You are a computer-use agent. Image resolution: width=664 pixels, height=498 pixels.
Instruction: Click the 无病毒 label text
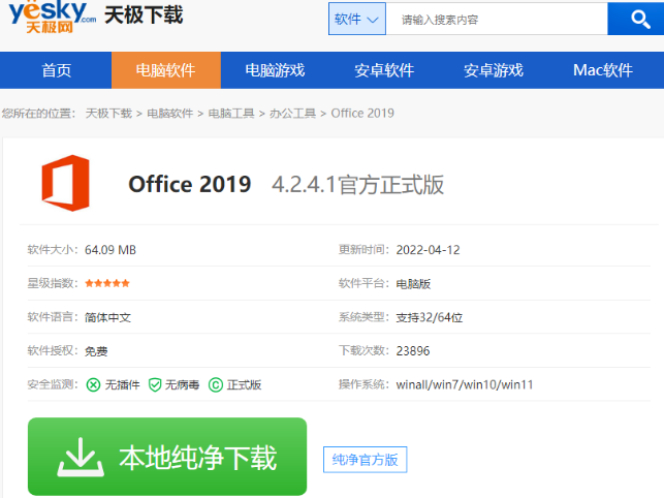(182, 385)
